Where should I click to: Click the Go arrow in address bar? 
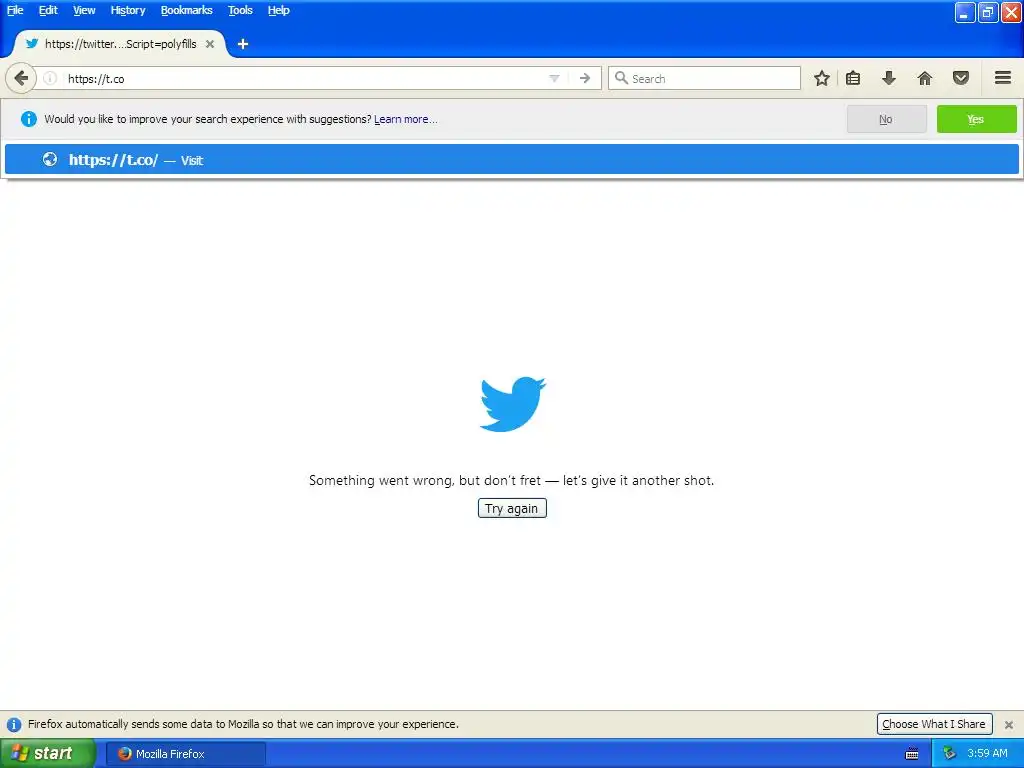[x=584, y=78]
